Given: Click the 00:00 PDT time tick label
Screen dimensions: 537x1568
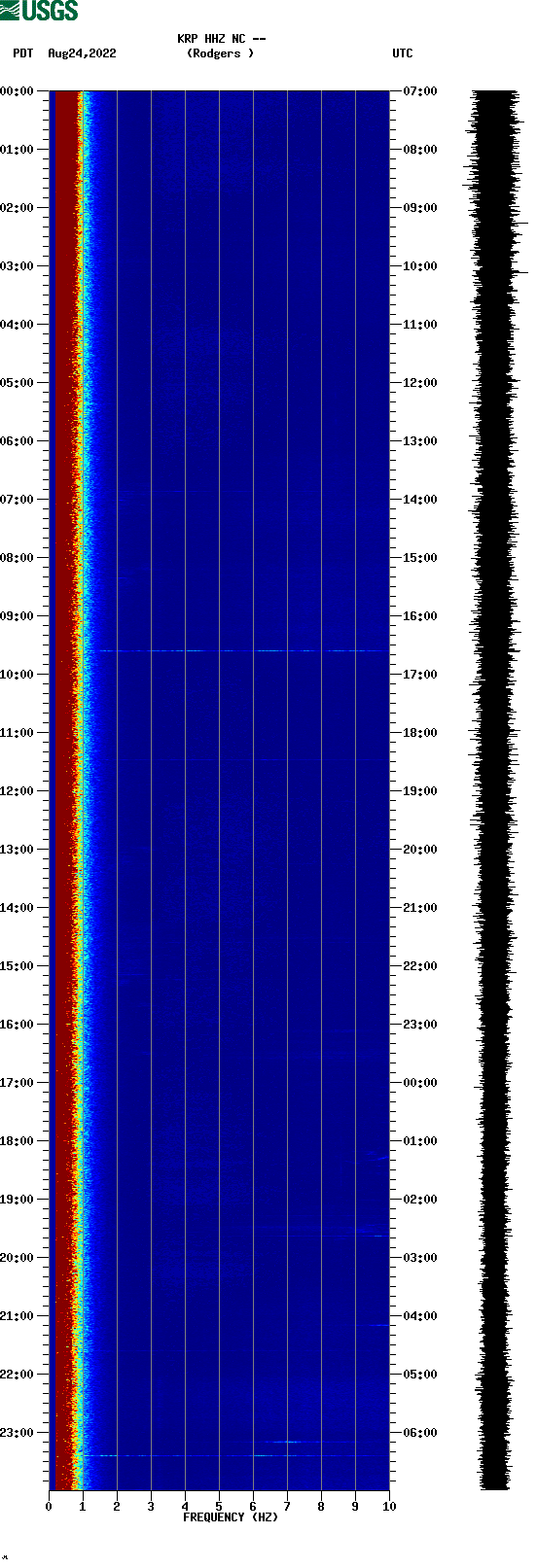Looking at the screenshot, I should (18, 91).
